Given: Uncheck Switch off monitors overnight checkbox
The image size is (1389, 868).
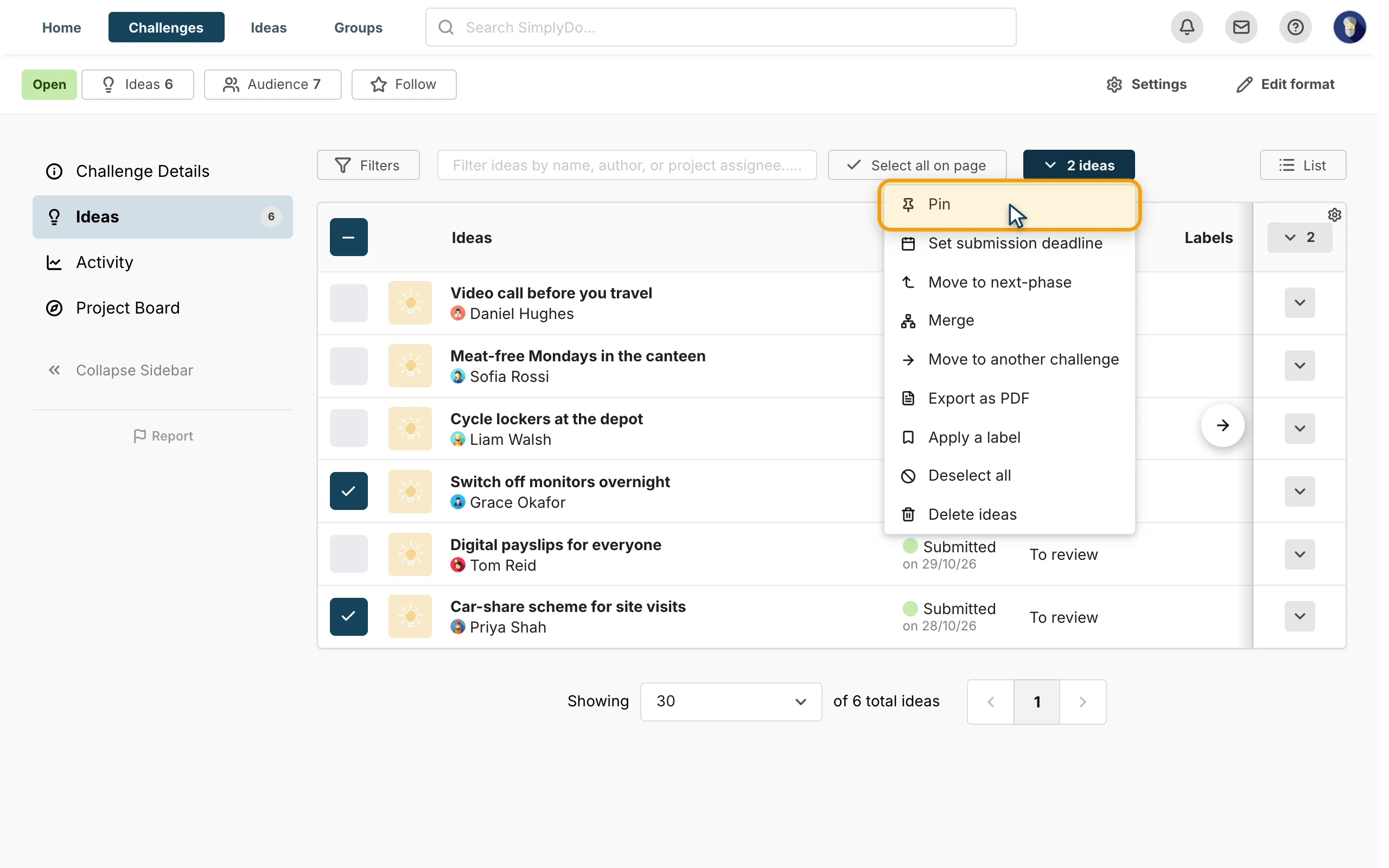Looking at the screenshot, I should [x=348, y=491].
